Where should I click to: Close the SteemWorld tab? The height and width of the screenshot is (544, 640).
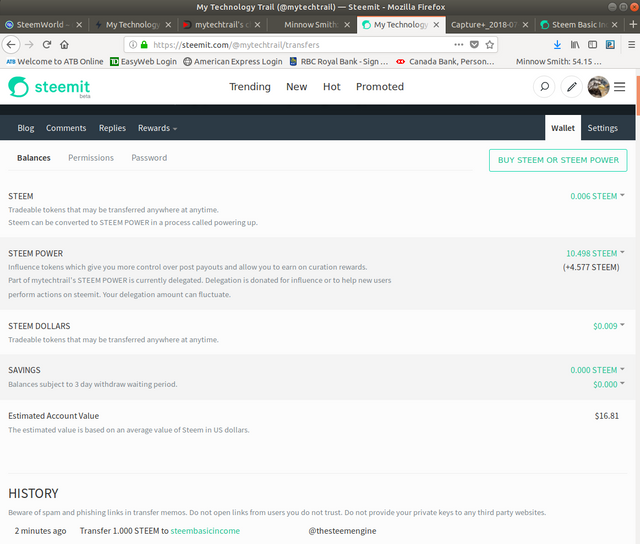79,25
